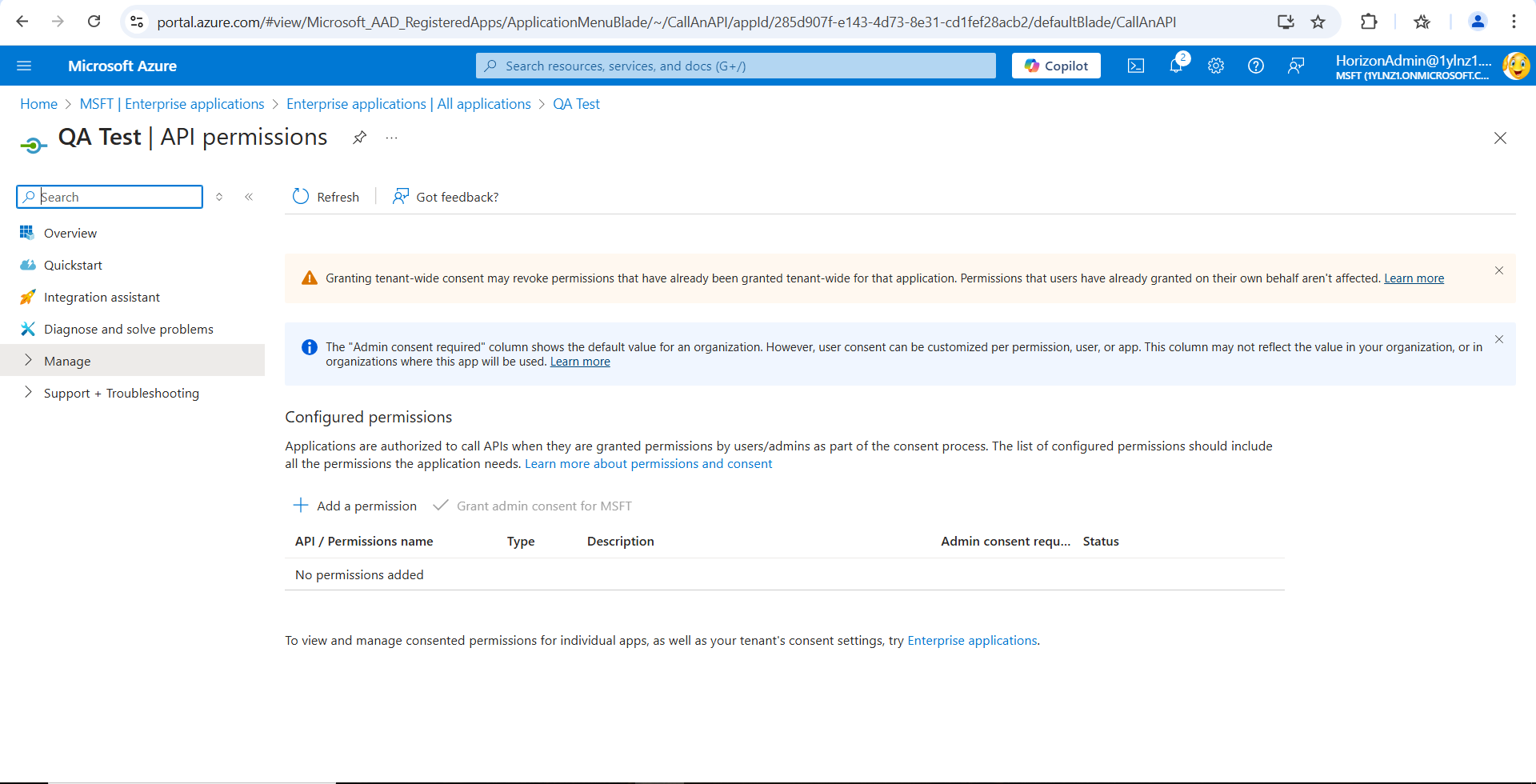Open the browser extensions puzzle icon
This screenshot has width=1536, height=784.
click(x=1369, y=22)
